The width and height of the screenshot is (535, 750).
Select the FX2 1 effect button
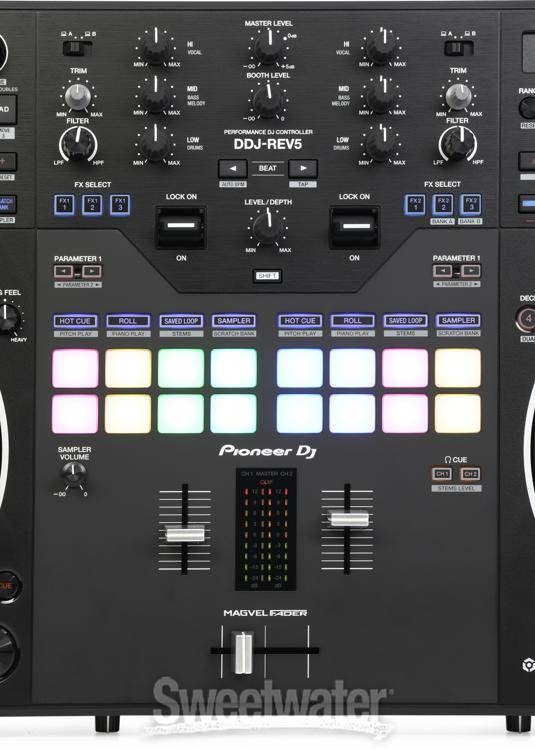[415, 204]
